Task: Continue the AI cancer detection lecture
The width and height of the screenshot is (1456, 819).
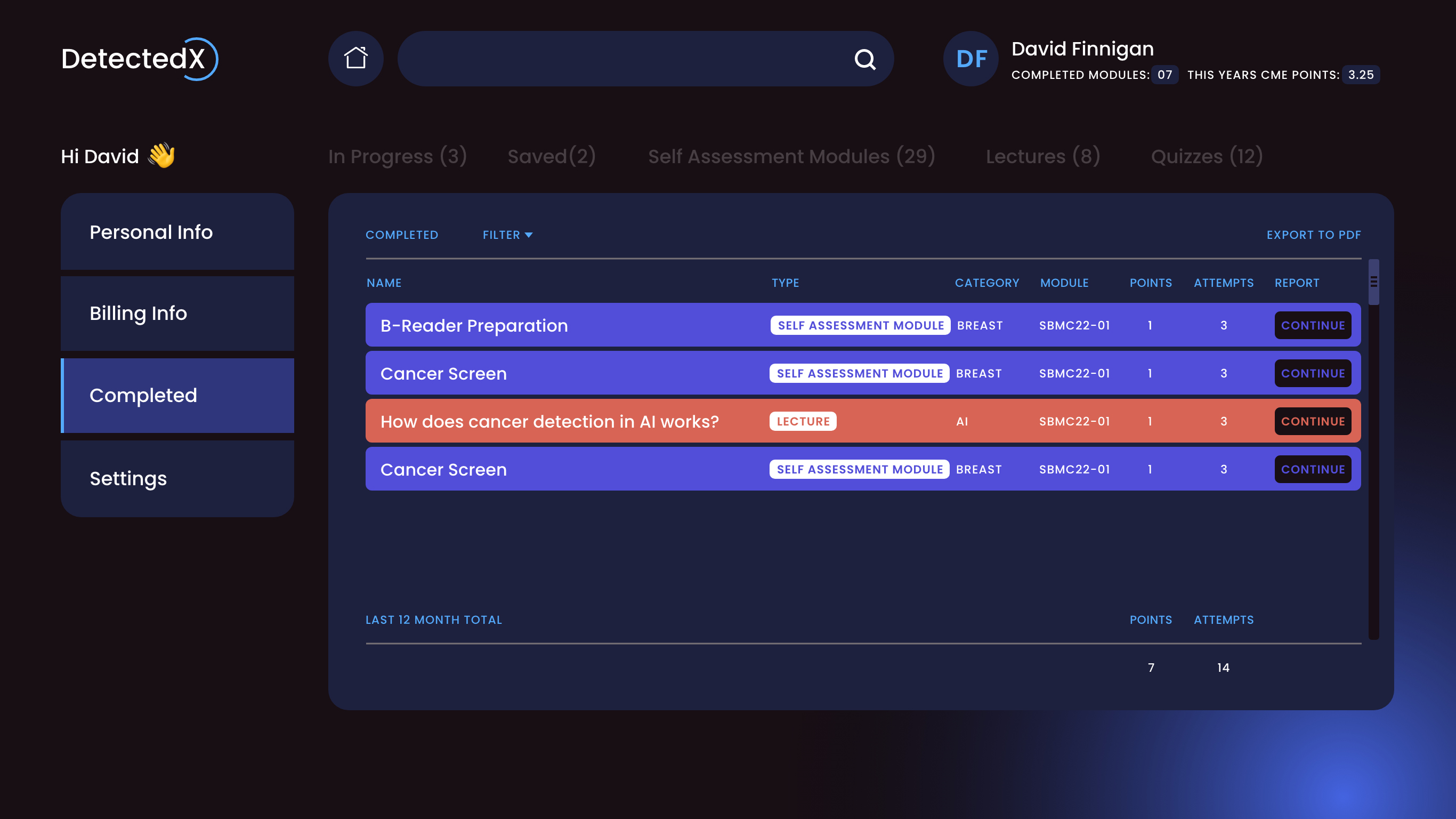Action: tap(1312, 421)
